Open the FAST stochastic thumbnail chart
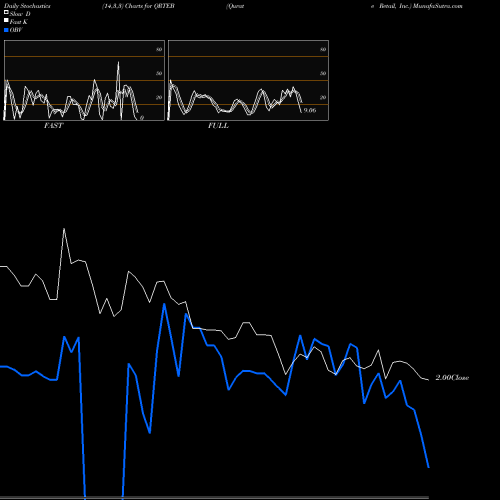Screen dimensions: 500x500 click(84, 80)
